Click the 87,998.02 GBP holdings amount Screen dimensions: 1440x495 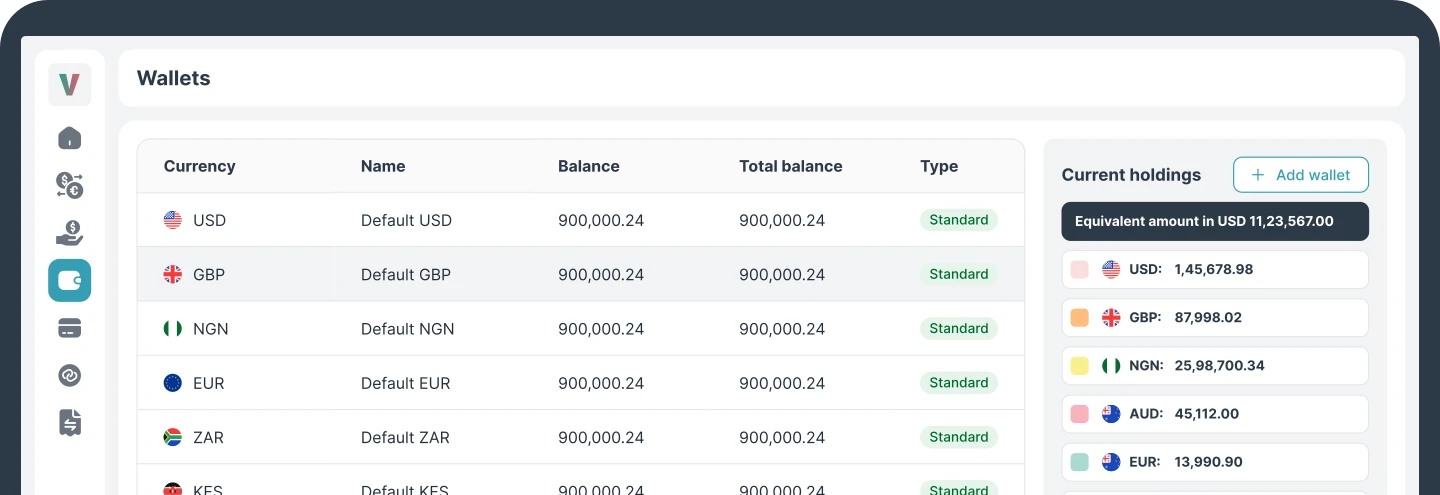[1208, 318]
